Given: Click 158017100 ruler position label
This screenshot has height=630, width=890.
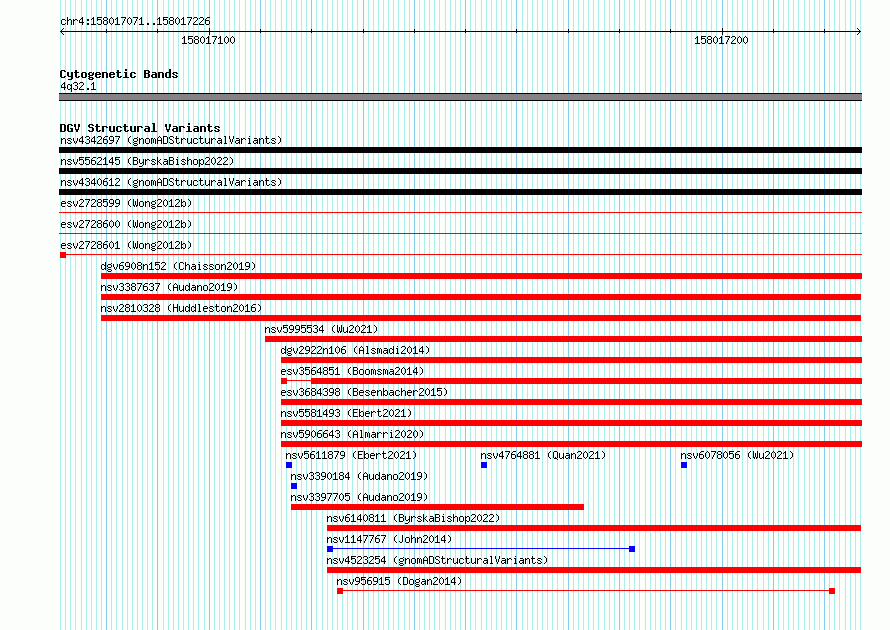Looking at the screenshot, I should coord(208,40).
